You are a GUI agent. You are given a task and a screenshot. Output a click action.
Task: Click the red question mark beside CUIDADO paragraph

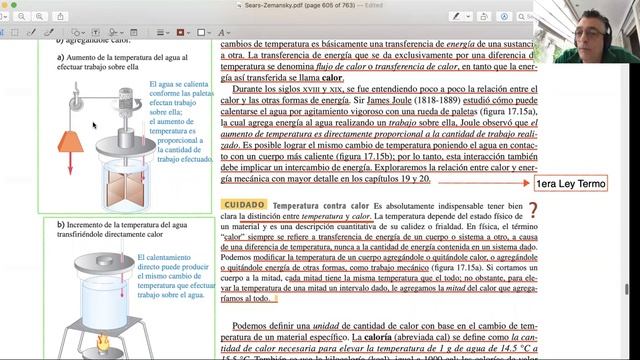(533, 210)
